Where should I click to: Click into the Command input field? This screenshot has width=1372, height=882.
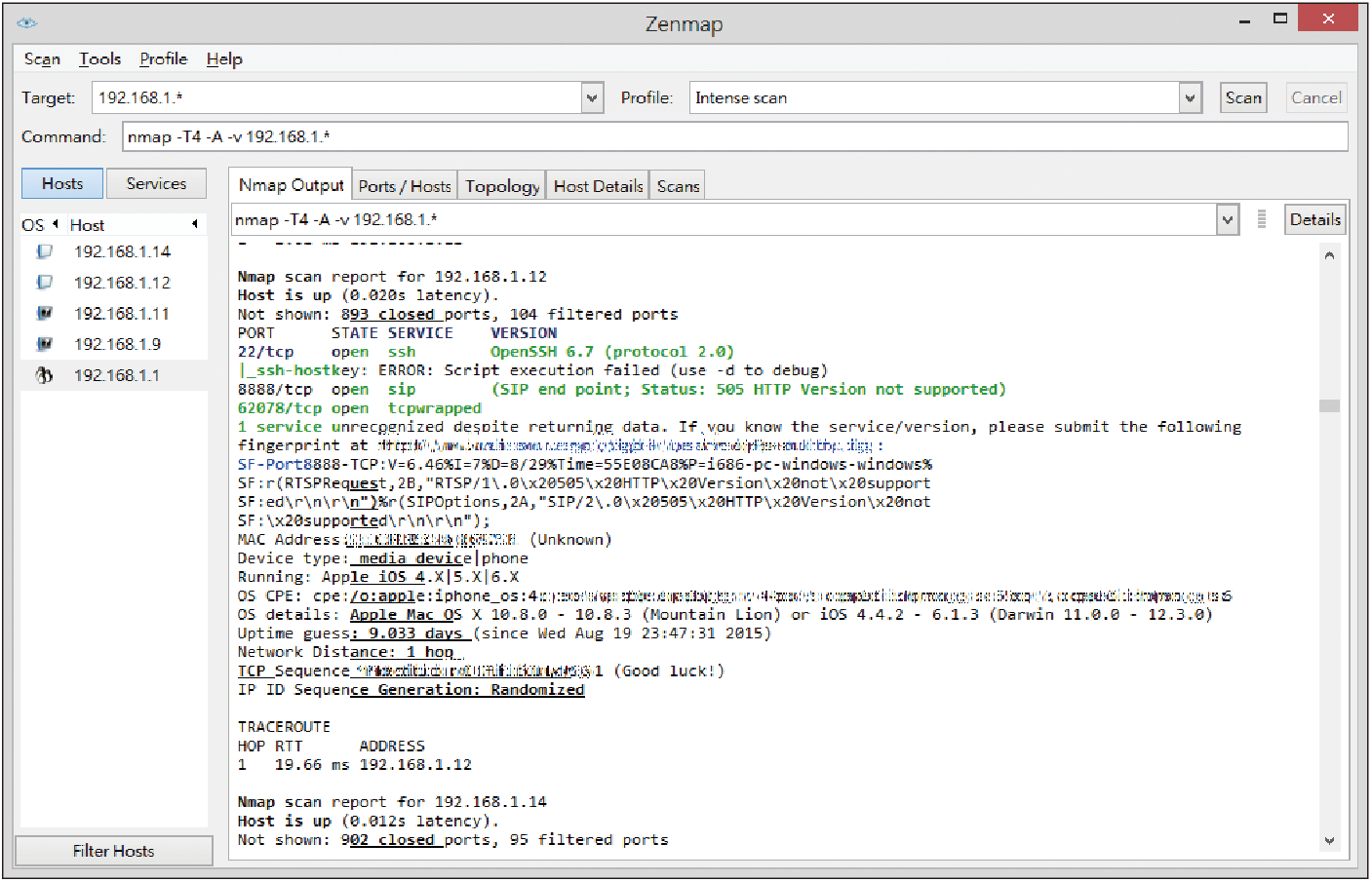735,136
